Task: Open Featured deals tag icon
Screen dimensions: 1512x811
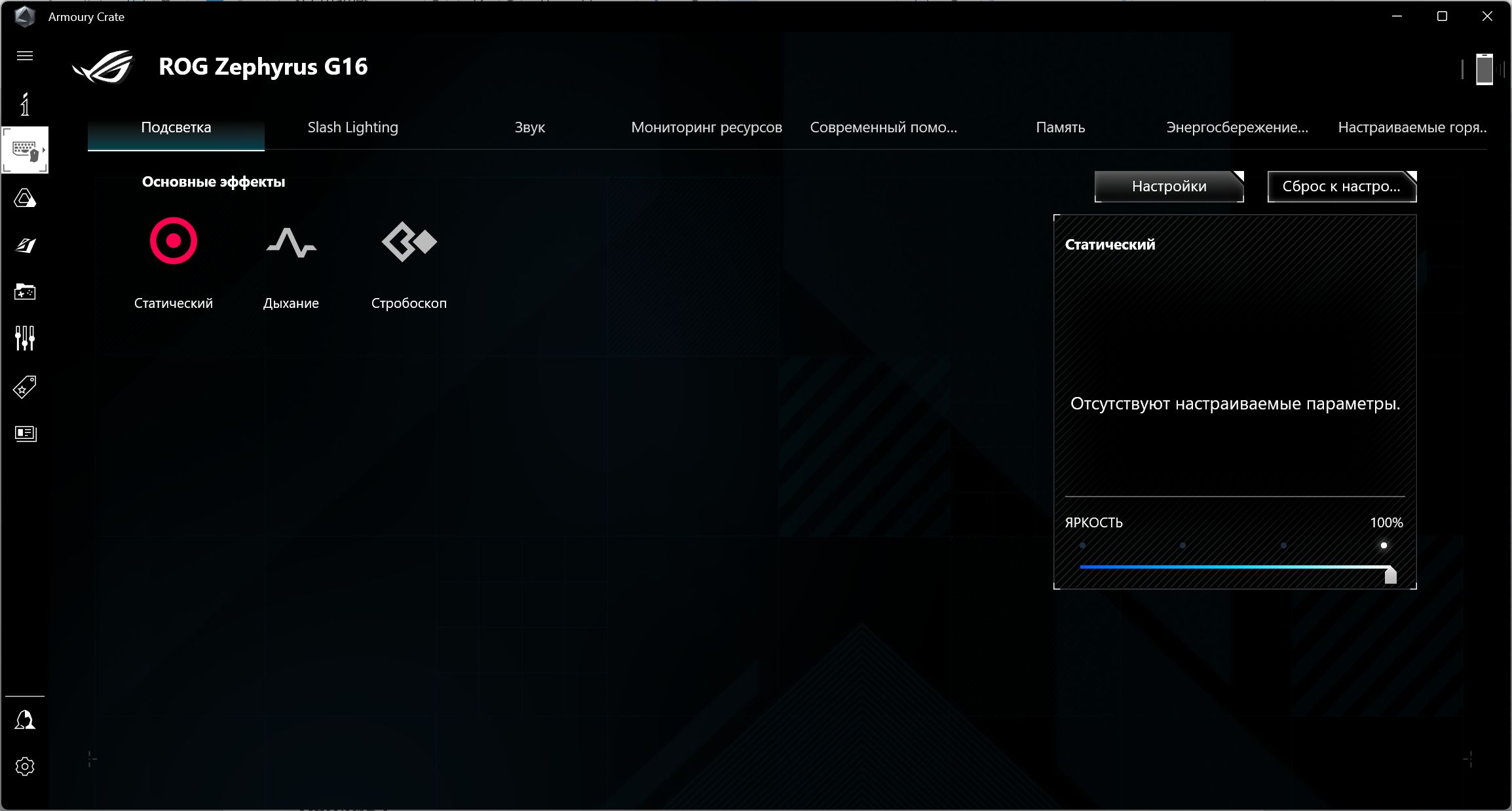Action: [x=25, y=387]
